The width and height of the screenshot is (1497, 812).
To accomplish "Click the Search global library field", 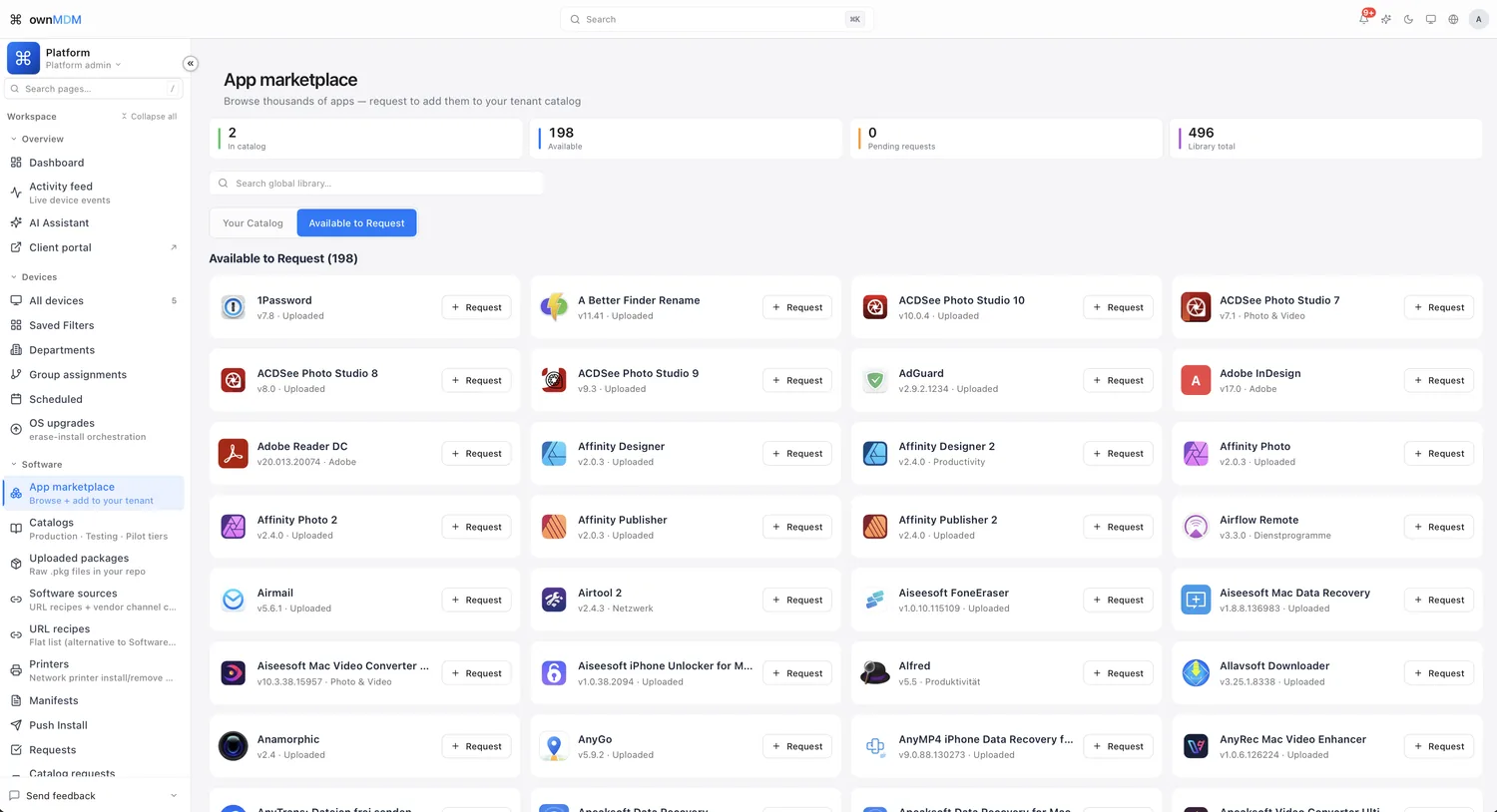I will click(376, 184).
